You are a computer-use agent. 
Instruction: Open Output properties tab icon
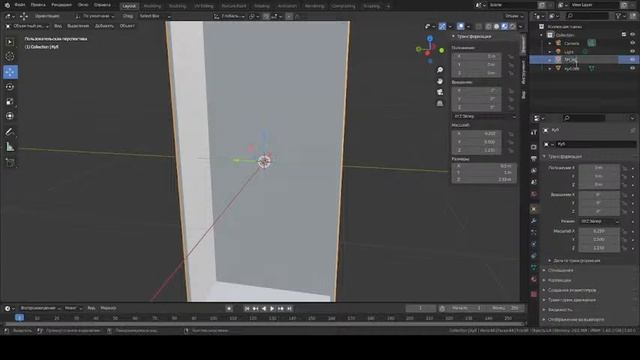click(534, 158)
